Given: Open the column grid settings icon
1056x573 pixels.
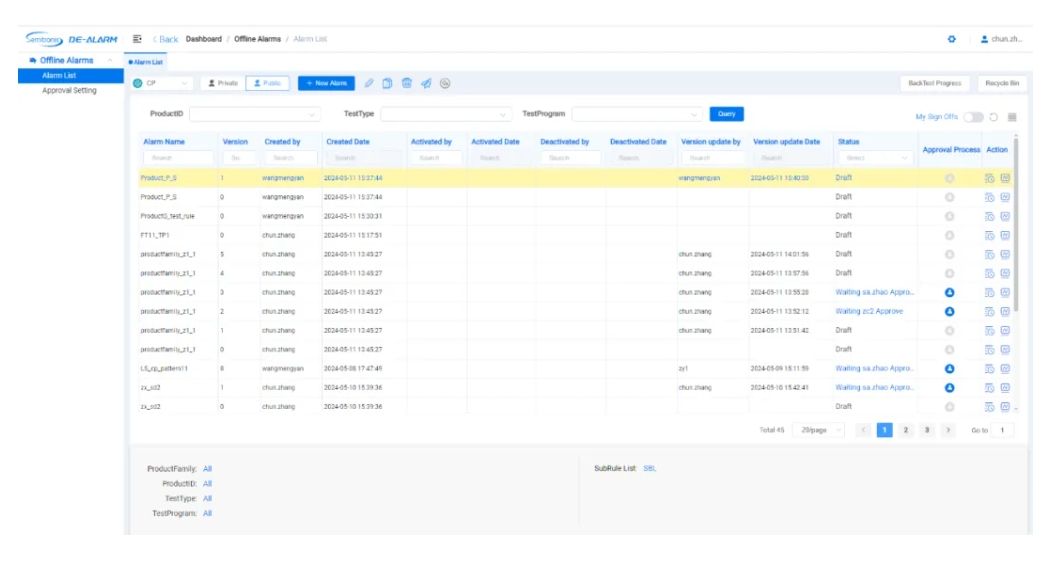Looking at the screenshot, I should pyautogui.click(x=1012, y=117).
